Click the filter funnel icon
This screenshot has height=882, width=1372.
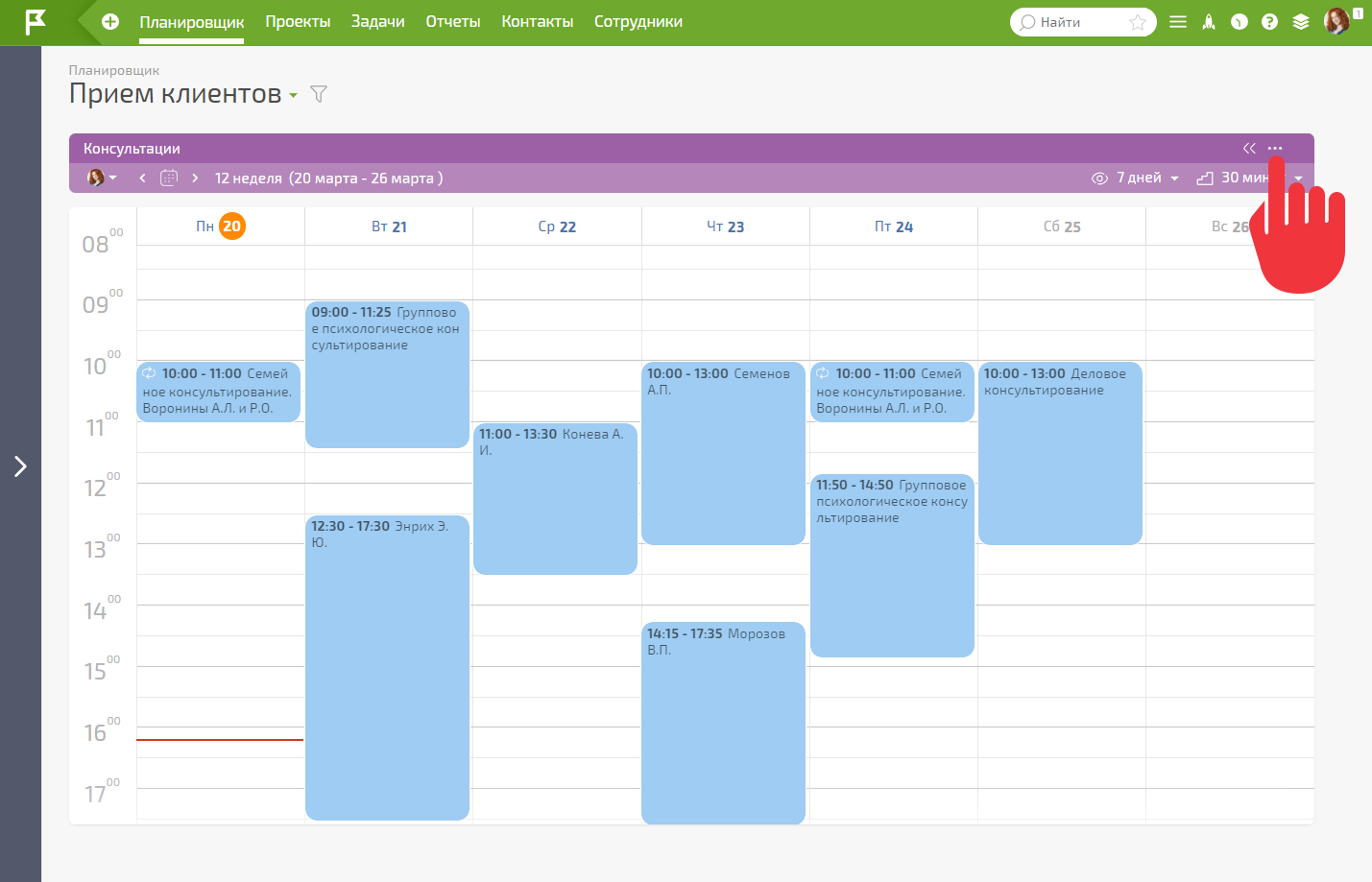coord(319,94)
